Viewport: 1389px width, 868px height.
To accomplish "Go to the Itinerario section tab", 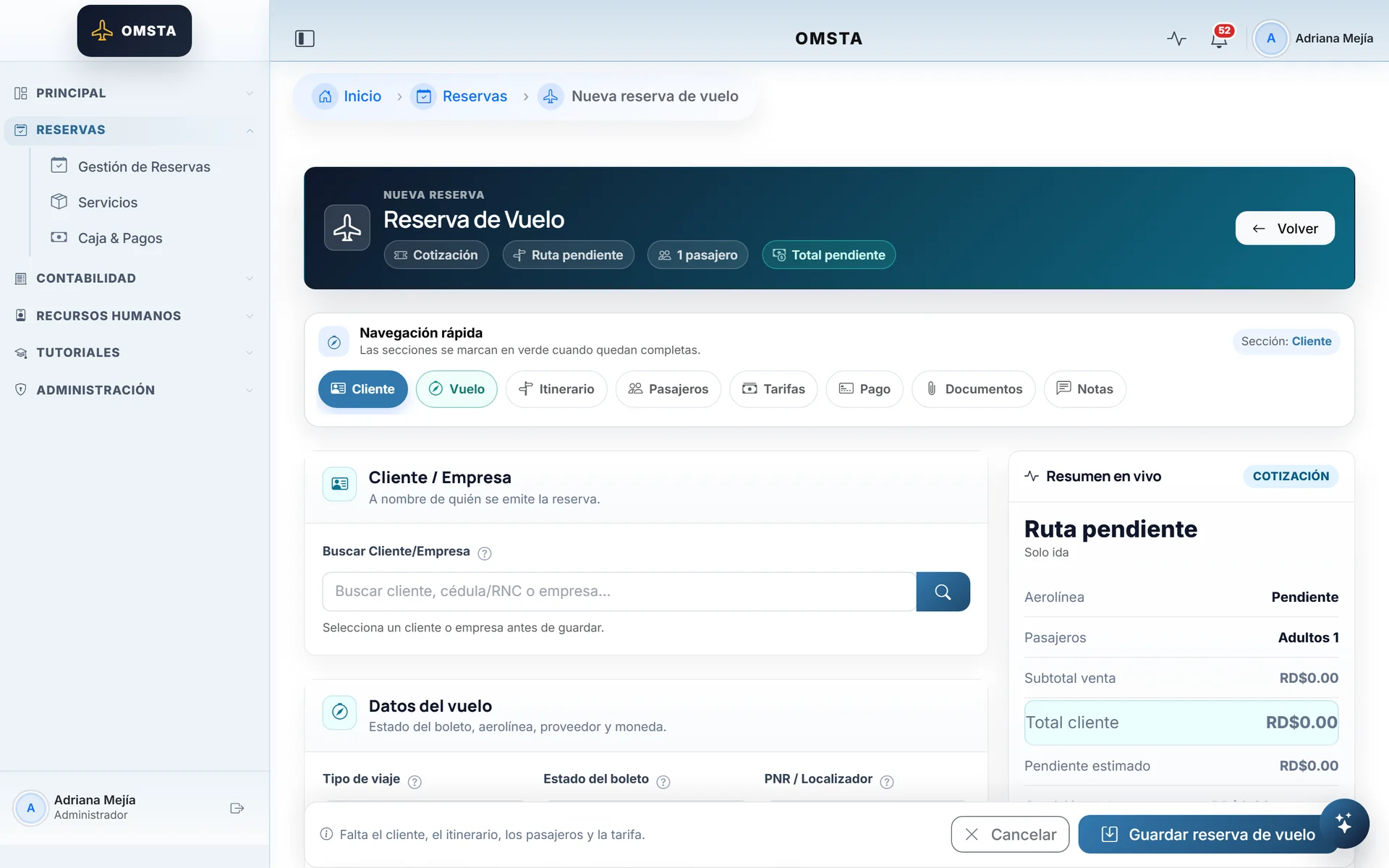I will 556,389.
